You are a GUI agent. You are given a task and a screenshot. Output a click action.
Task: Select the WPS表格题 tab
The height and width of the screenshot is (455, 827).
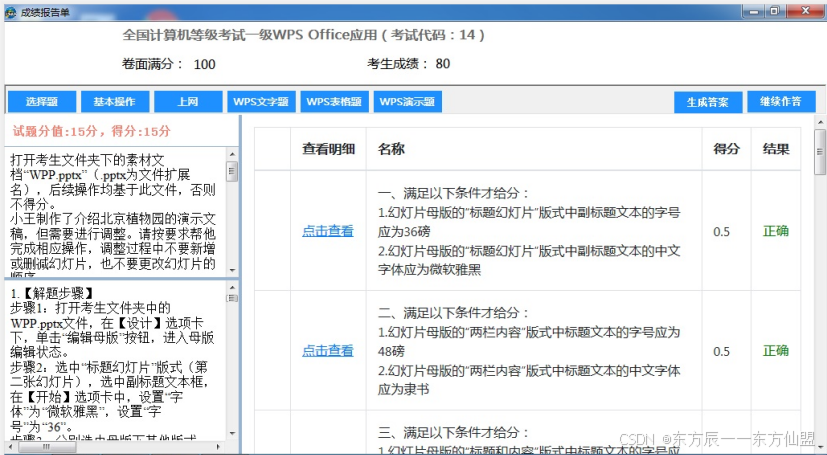tap(334, 102)
